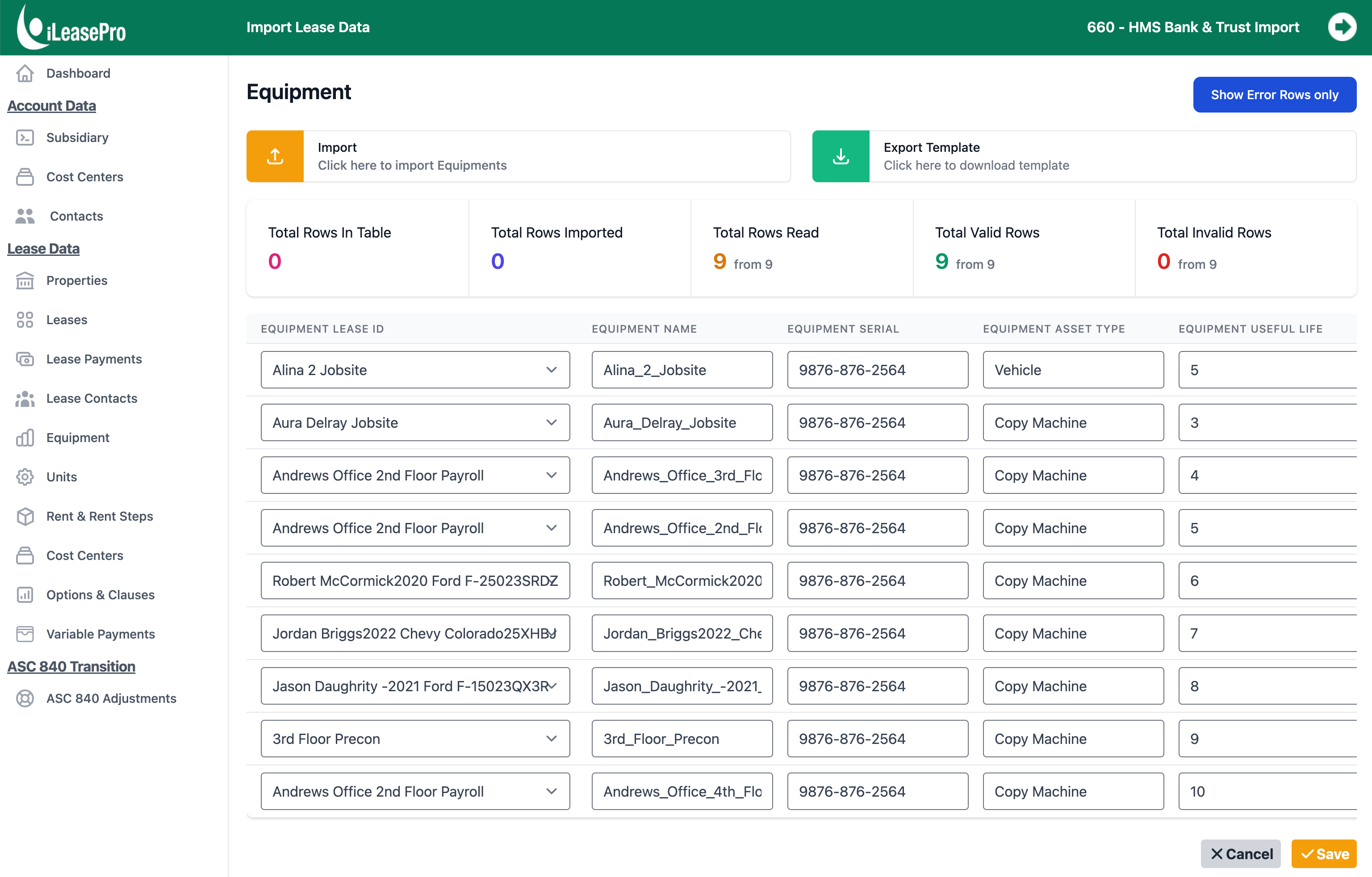Open lease dropdown in Andrews_Office_4th row

click(415, 792)
